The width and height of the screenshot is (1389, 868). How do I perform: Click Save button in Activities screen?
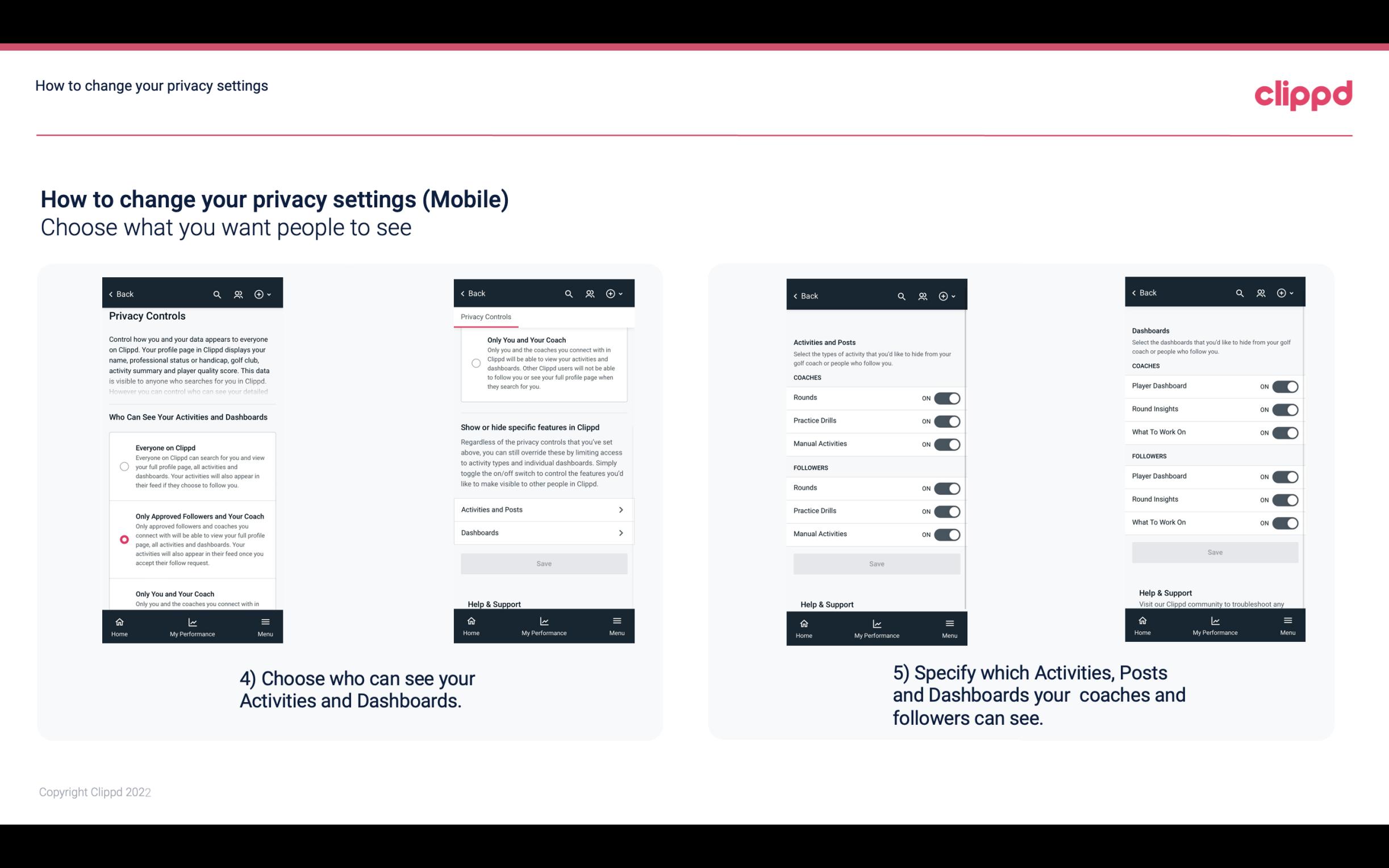875,563
